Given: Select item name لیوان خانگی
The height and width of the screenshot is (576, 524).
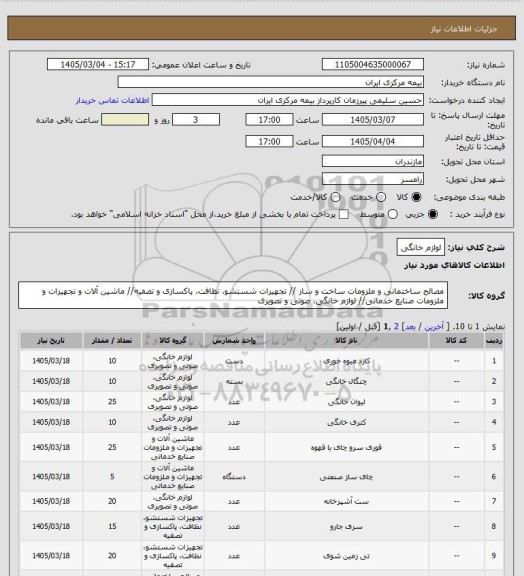Looking at the screenshot, I should [x=346, y=402].
